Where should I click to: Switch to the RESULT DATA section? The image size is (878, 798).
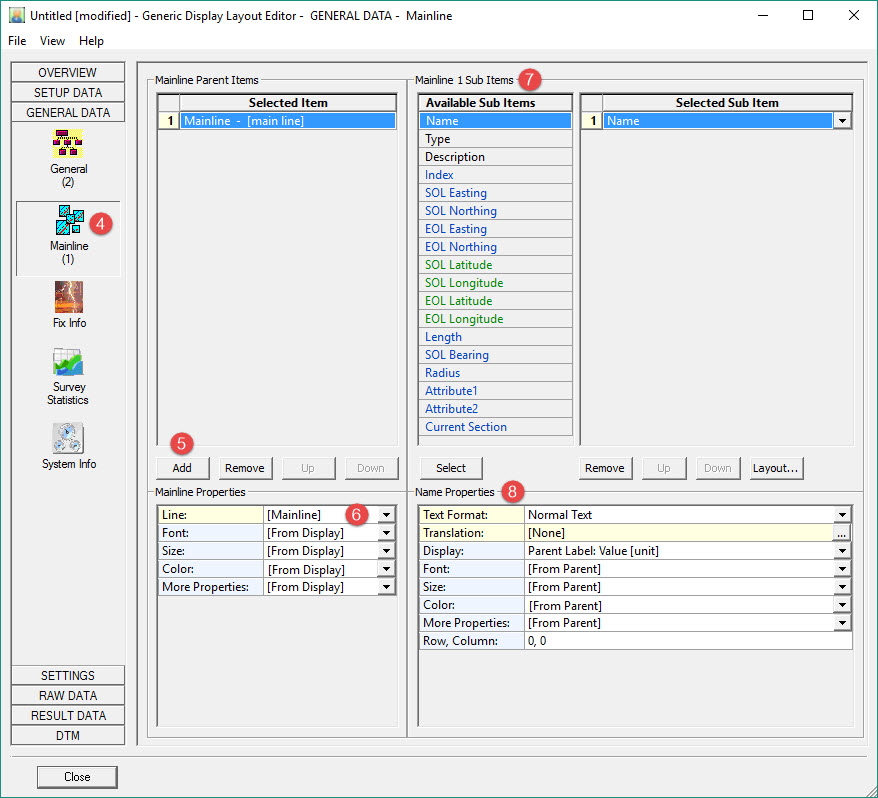(x=68, y=716)
